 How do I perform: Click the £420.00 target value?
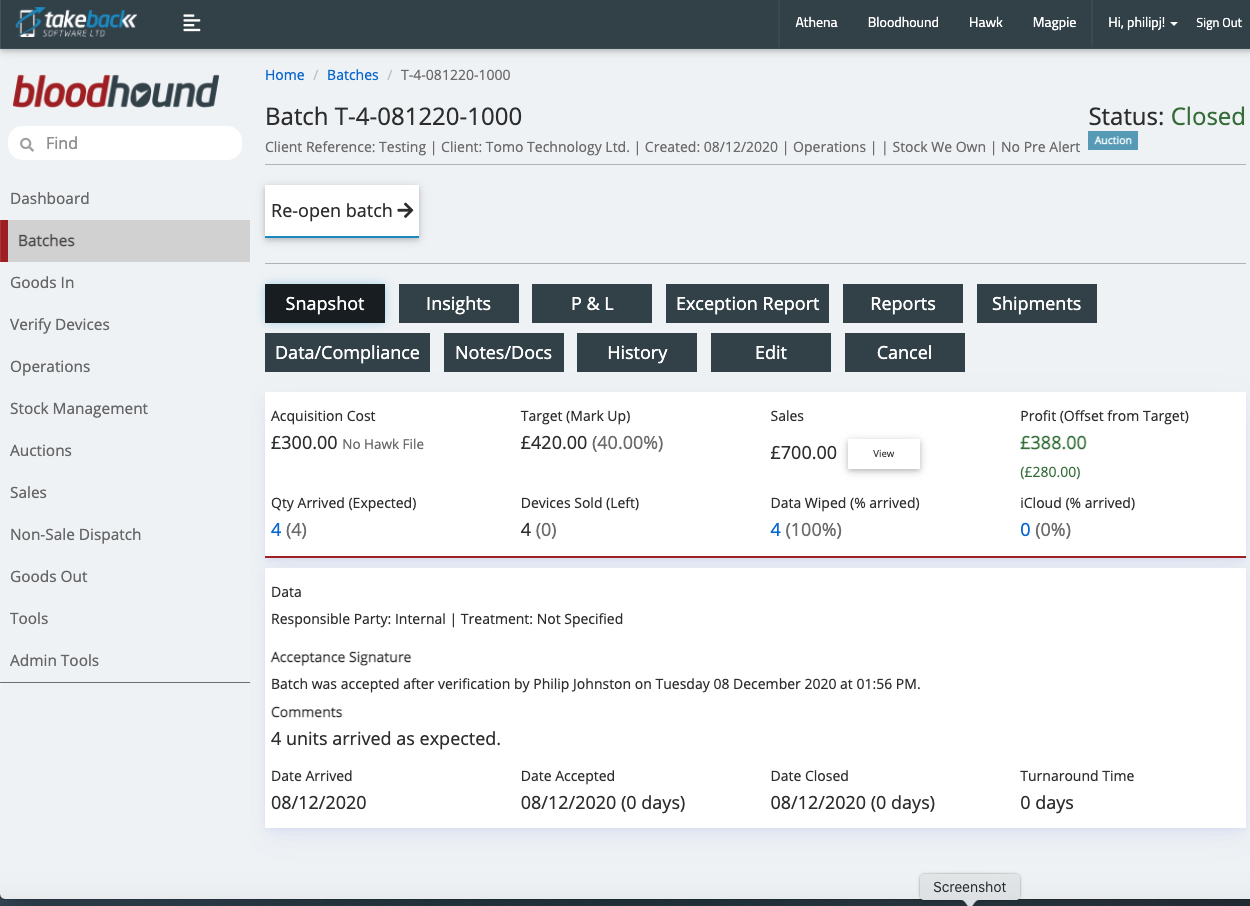click(x=554, y=443)
